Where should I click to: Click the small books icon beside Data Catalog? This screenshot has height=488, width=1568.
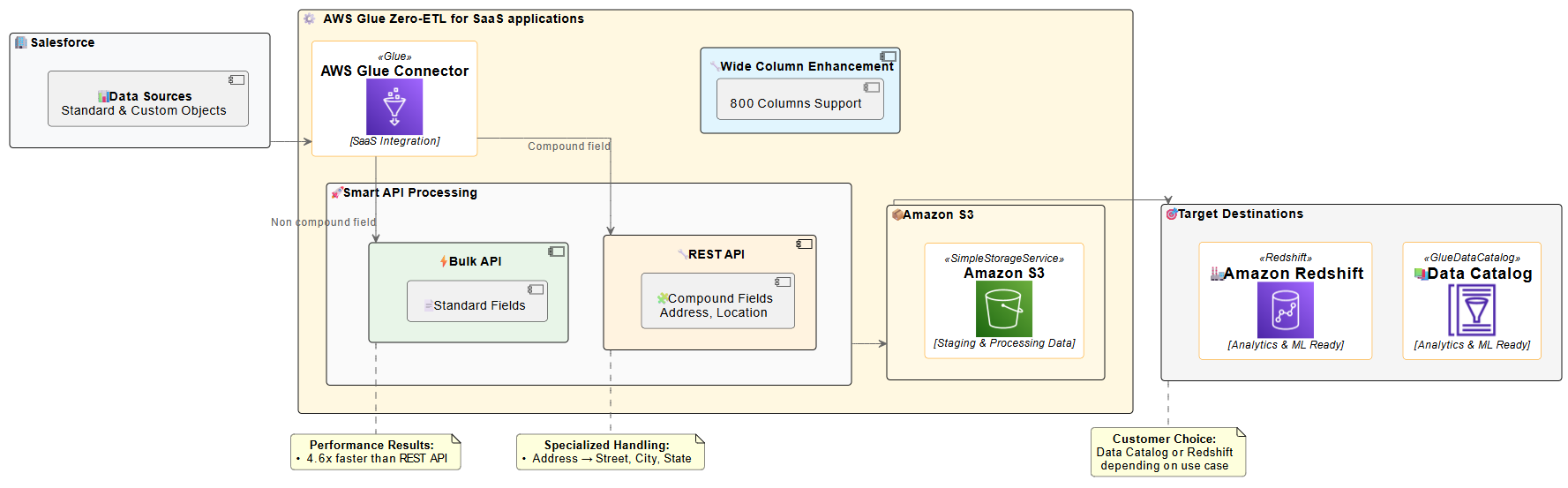(1421, 274)
